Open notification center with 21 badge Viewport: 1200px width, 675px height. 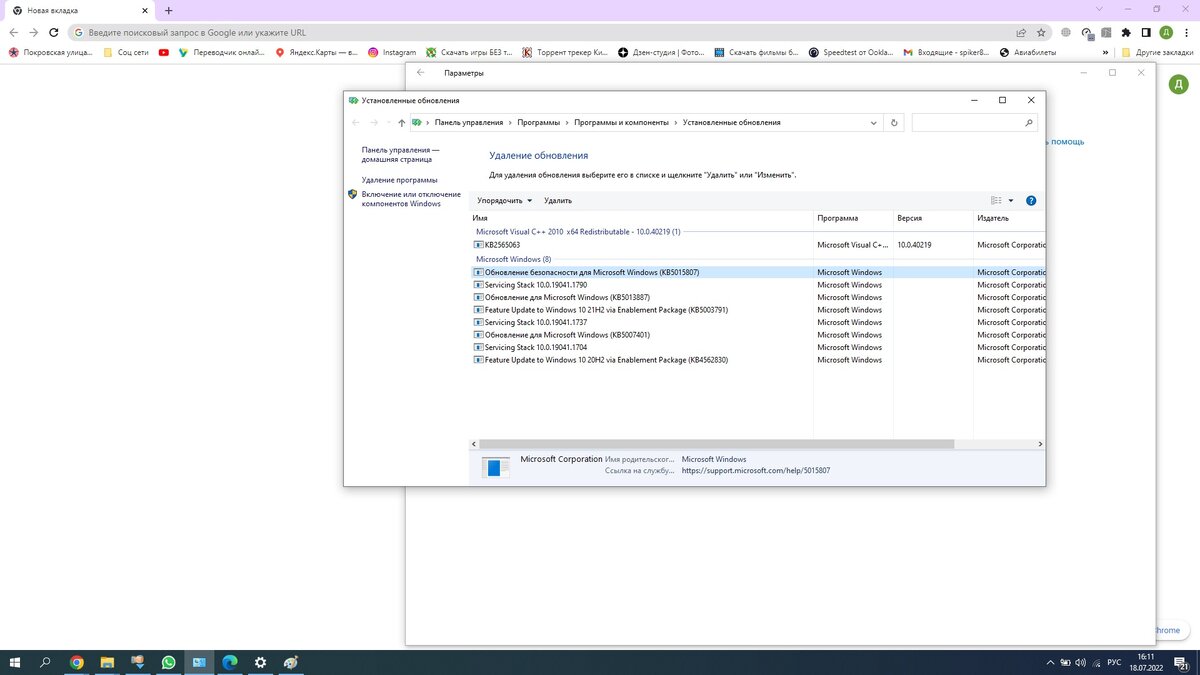point(1181,662)
